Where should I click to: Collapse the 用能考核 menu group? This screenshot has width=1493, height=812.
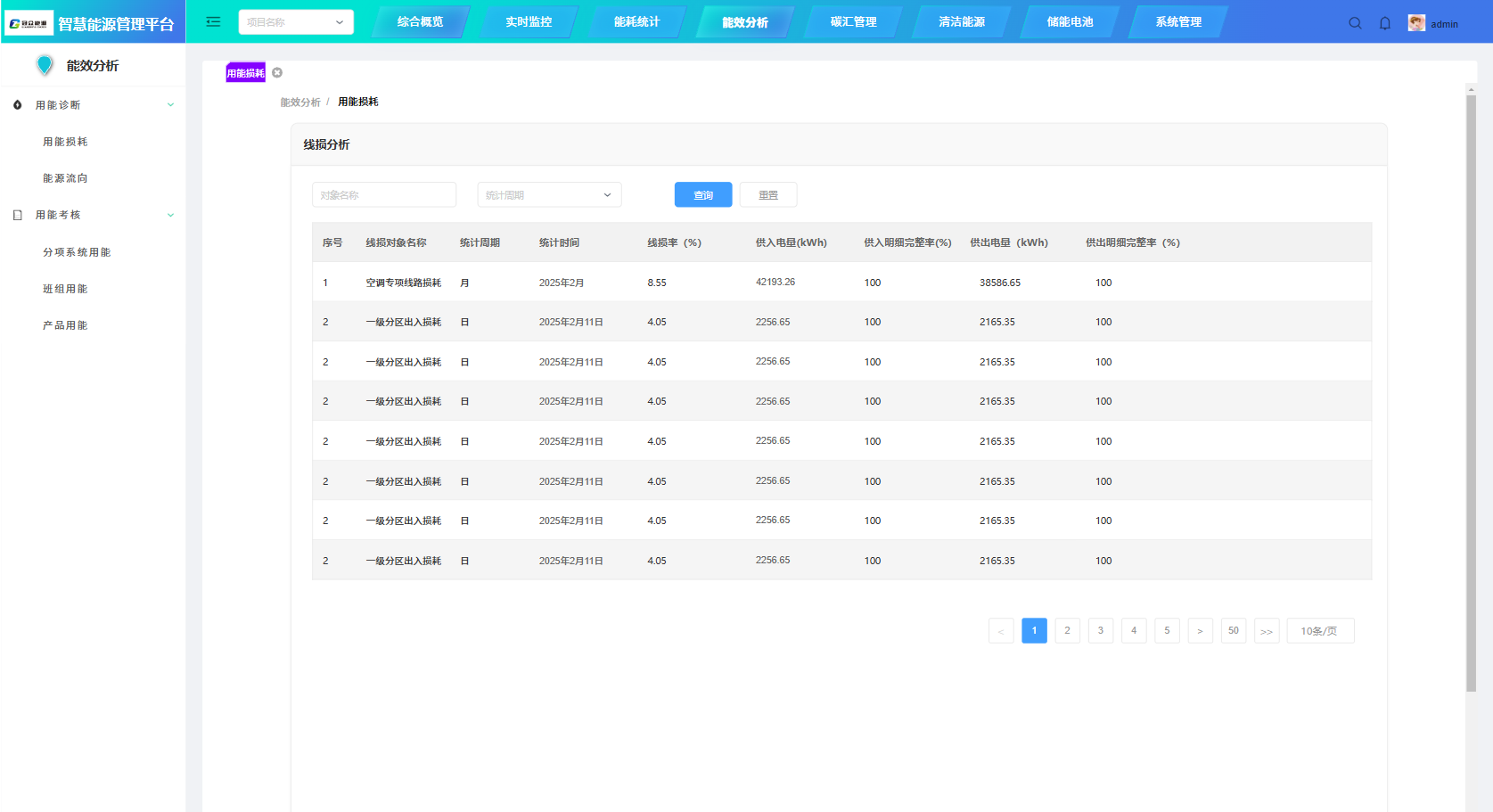pyautogui.click(x=170, y=215)
